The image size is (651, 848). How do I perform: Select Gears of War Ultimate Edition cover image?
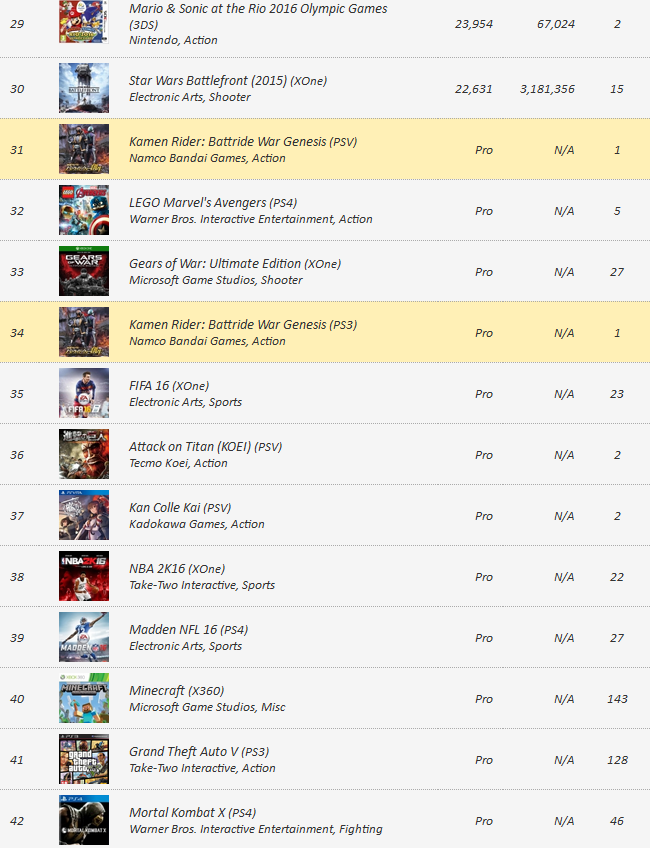84,271
